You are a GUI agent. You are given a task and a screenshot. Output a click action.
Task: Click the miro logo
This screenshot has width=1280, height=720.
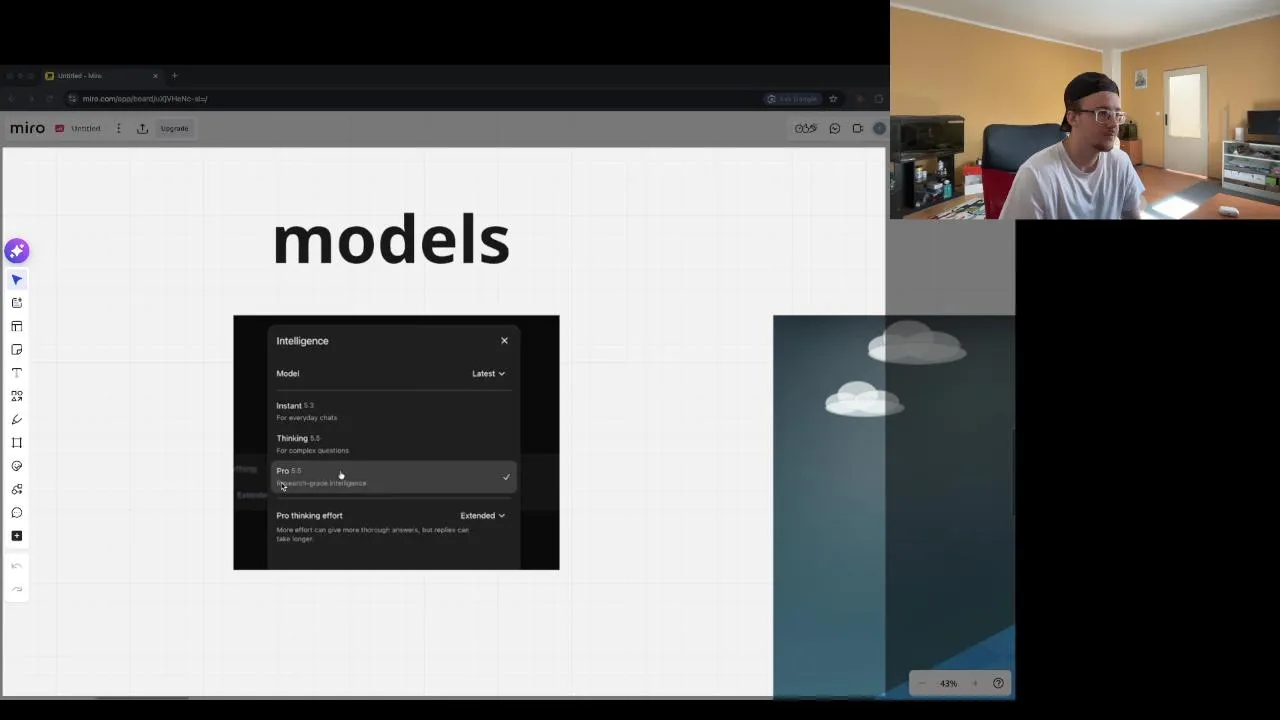point(27,128)
